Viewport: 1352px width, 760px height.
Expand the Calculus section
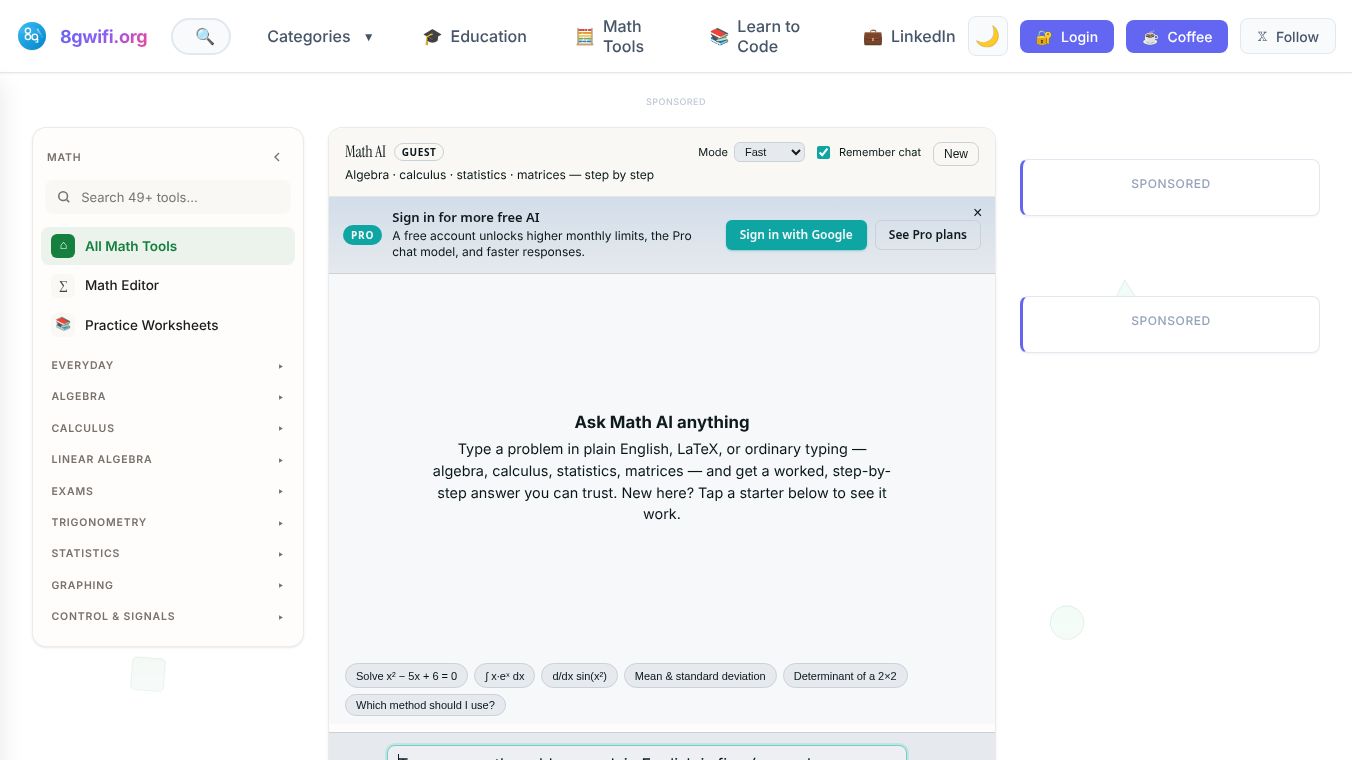[x=168, y=428]
